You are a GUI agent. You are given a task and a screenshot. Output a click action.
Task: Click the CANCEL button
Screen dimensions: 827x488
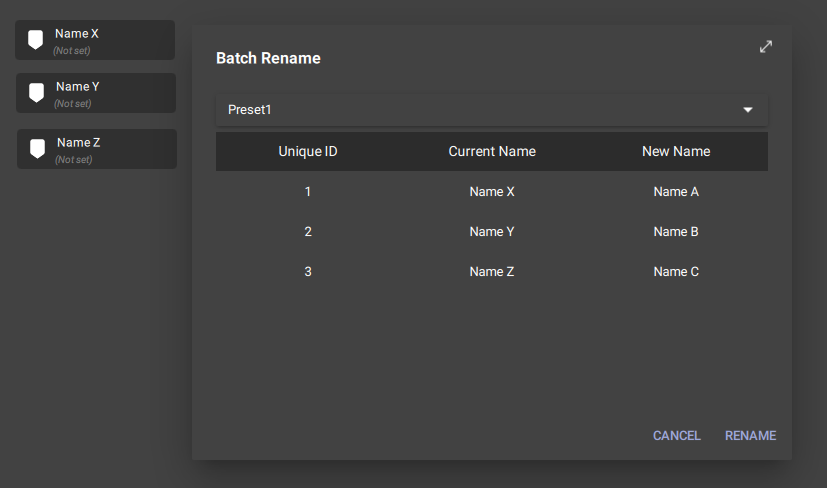[677, 436]
